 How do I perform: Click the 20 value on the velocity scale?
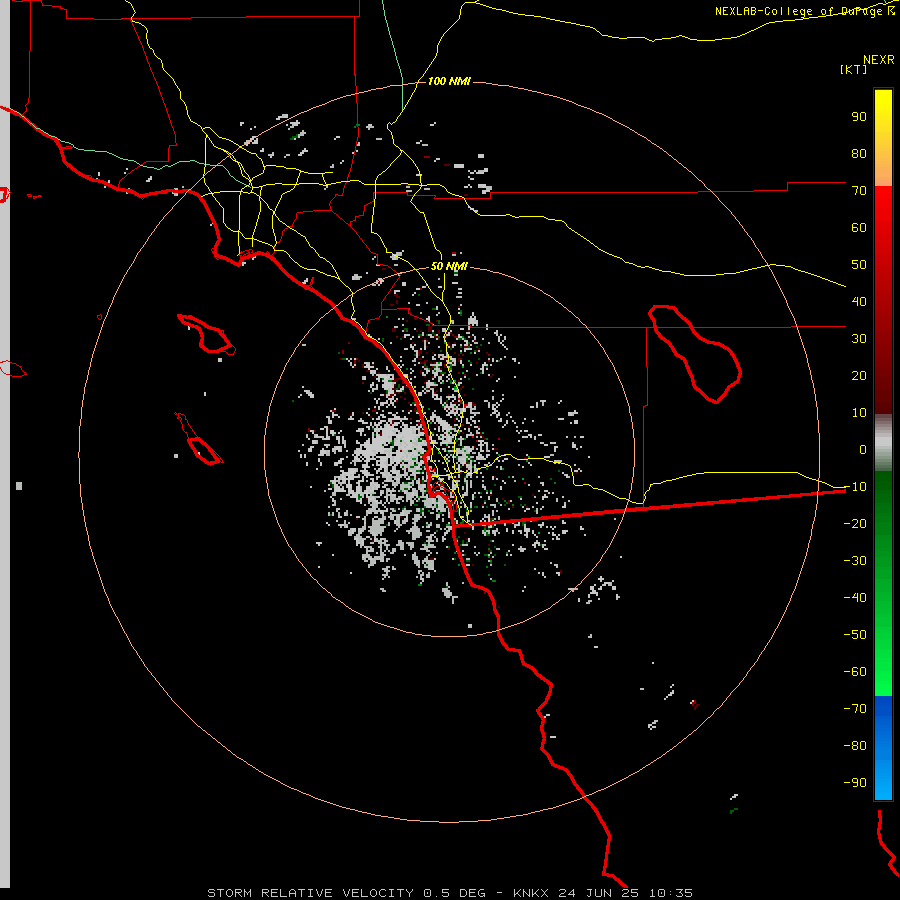pos(859,375)
